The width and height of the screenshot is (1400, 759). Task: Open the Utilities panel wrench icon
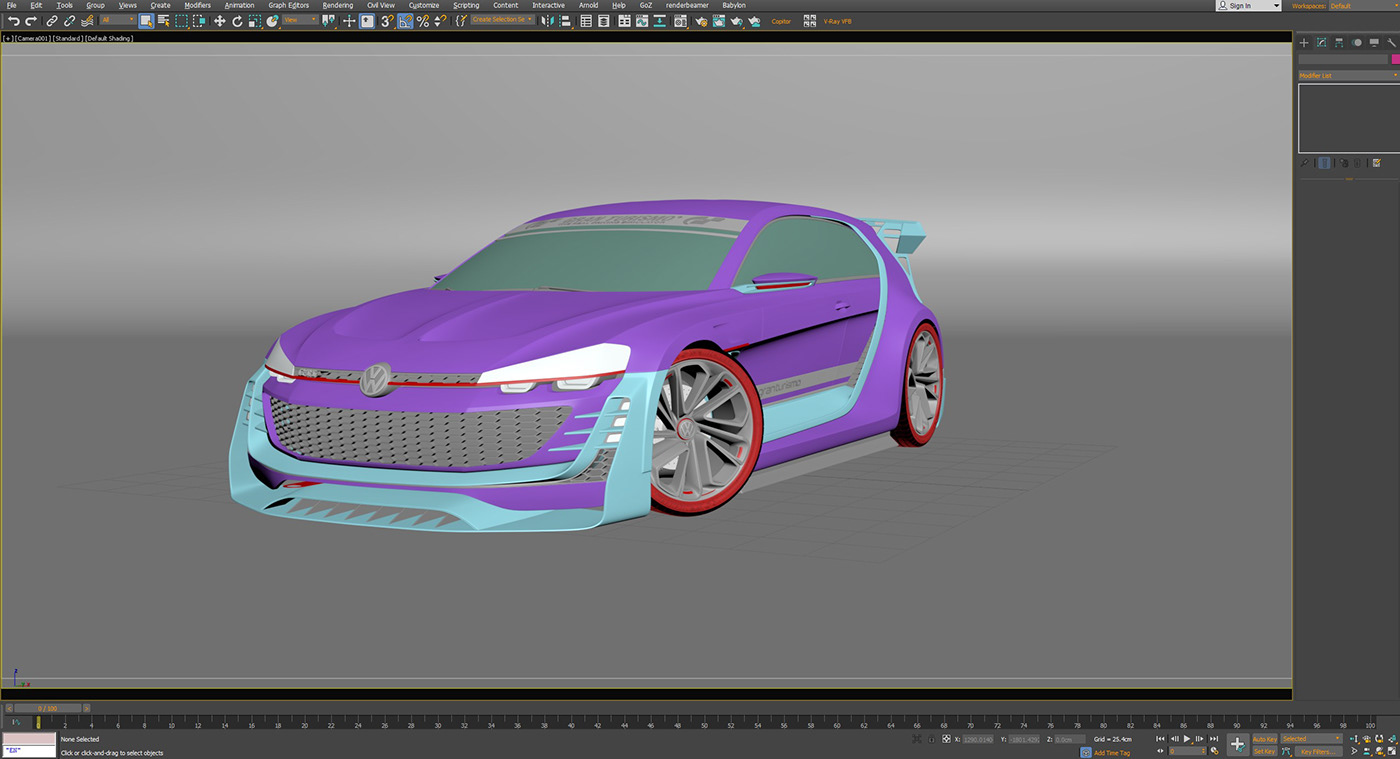(1390, 42)
